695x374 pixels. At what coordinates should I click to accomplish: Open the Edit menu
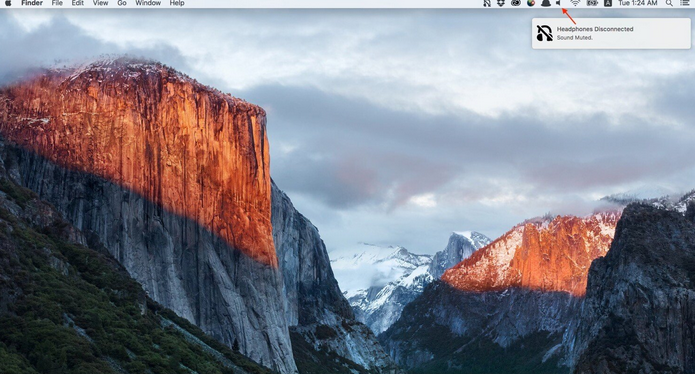click(78, 3)
